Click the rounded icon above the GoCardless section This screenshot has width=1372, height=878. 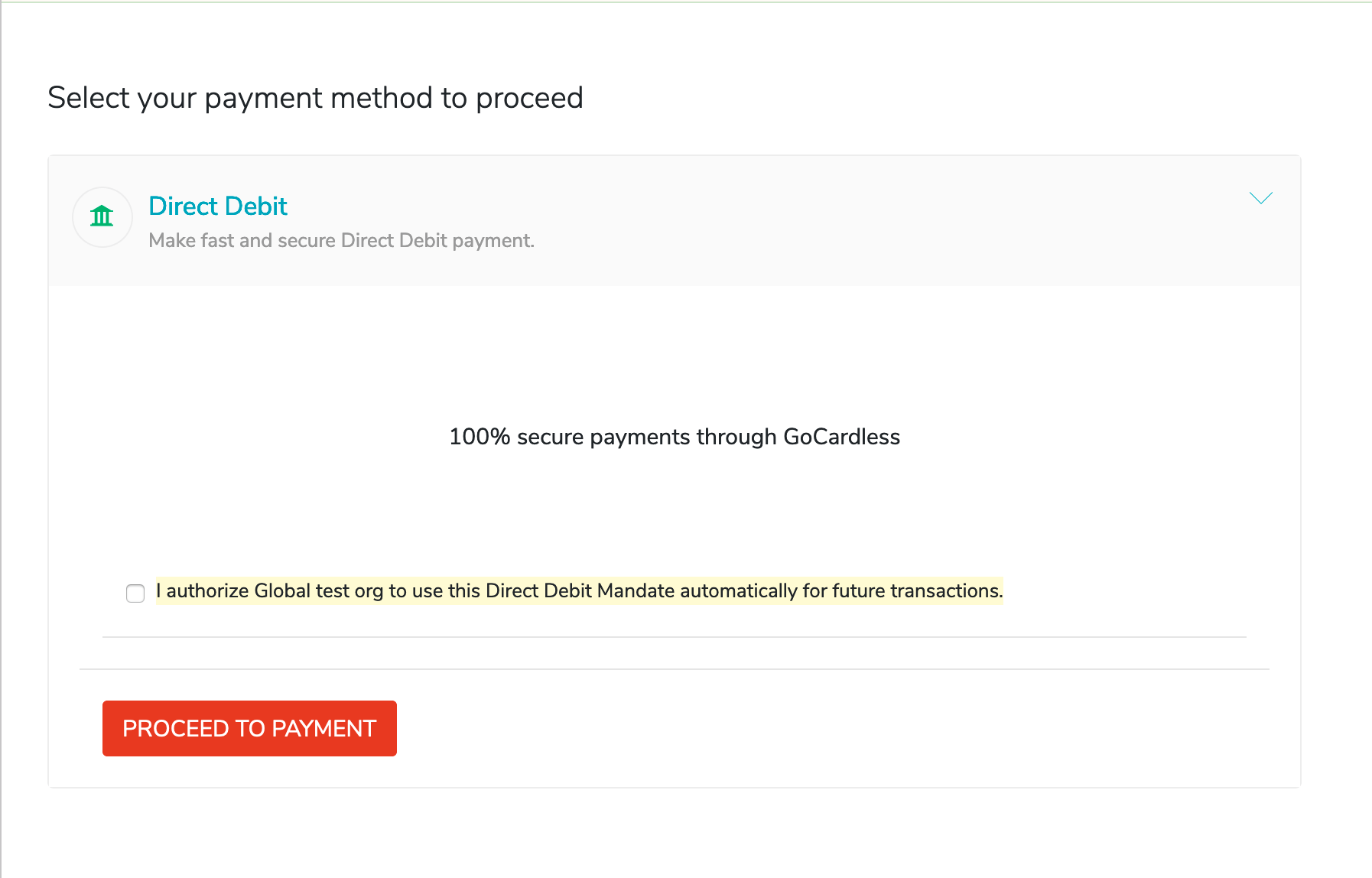pos(102,216)
